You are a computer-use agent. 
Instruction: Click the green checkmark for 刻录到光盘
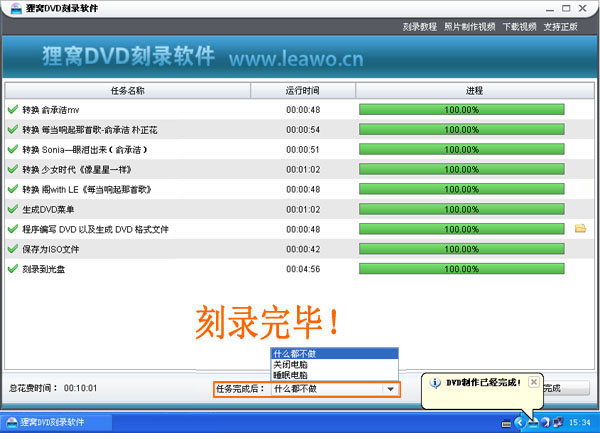(x=13, y=269)
